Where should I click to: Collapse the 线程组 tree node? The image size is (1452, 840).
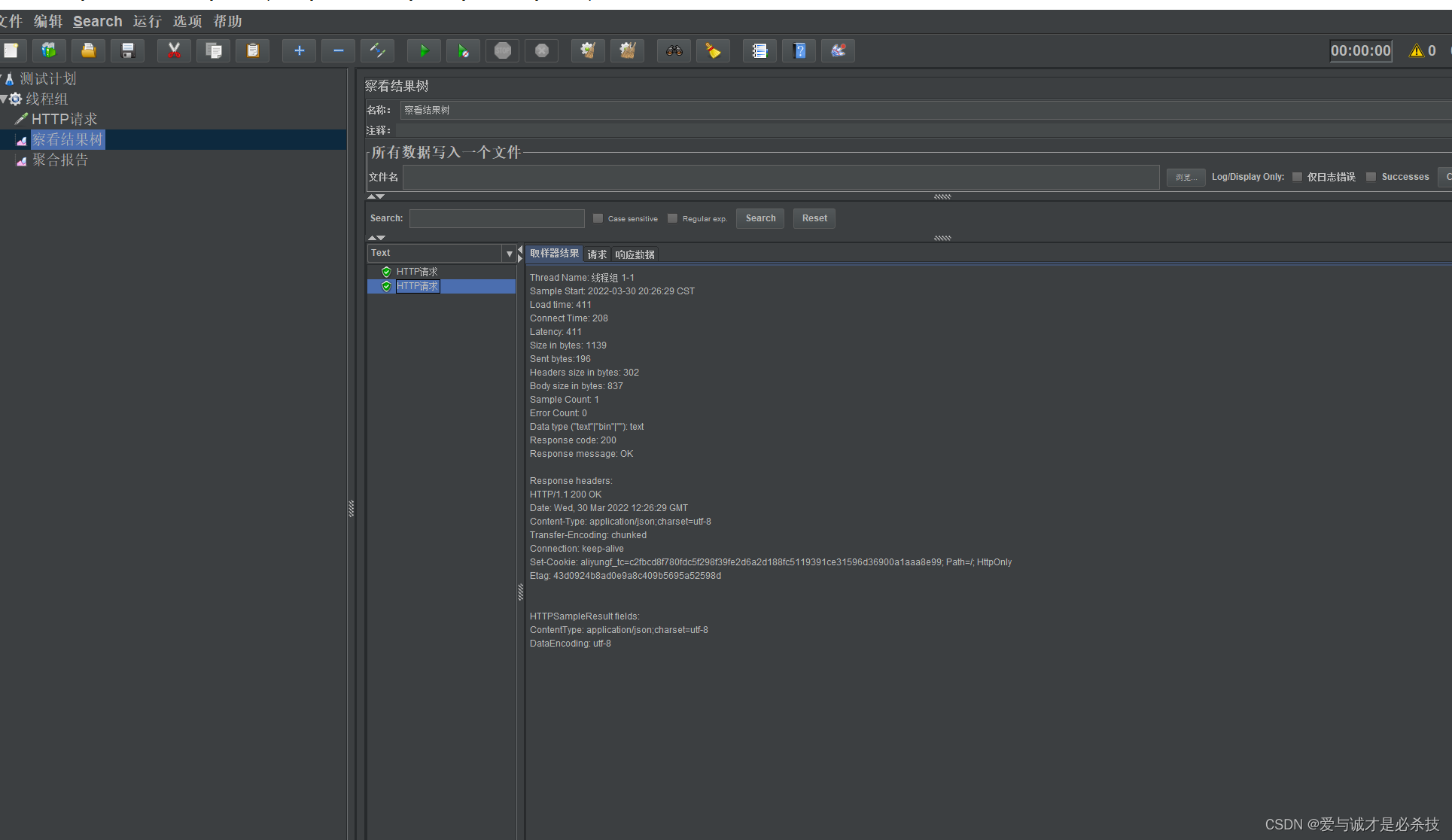point(5,99)
